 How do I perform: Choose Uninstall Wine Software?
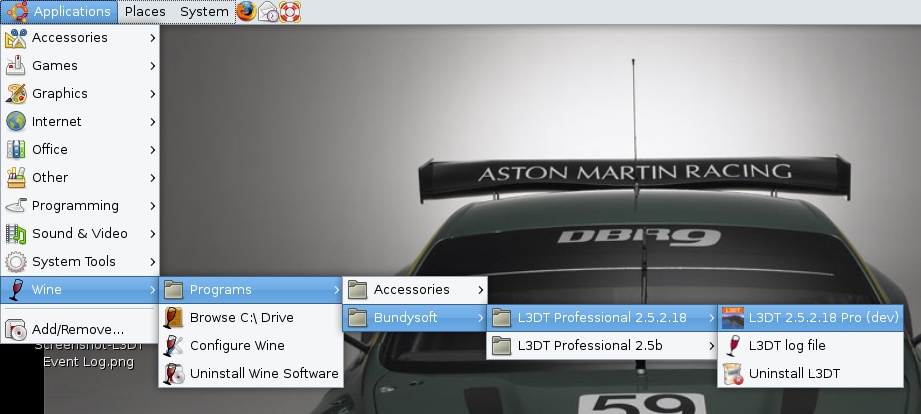tap(263, 374)
